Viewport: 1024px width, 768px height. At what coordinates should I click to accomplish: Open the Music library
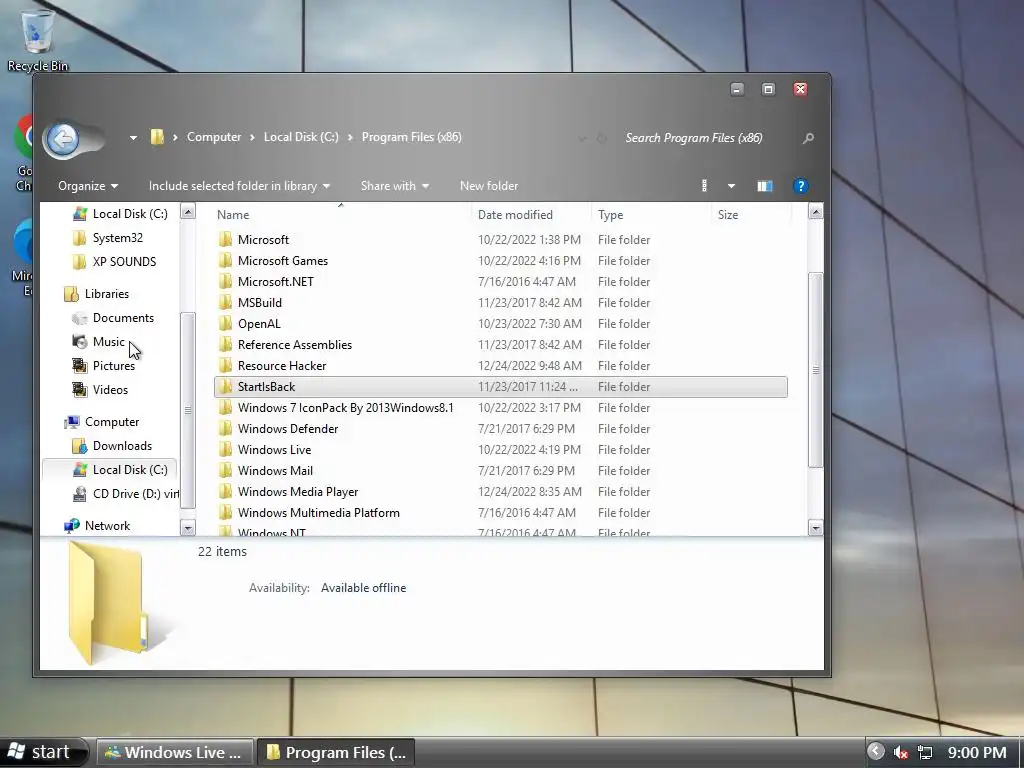click(x=108, y=342)
